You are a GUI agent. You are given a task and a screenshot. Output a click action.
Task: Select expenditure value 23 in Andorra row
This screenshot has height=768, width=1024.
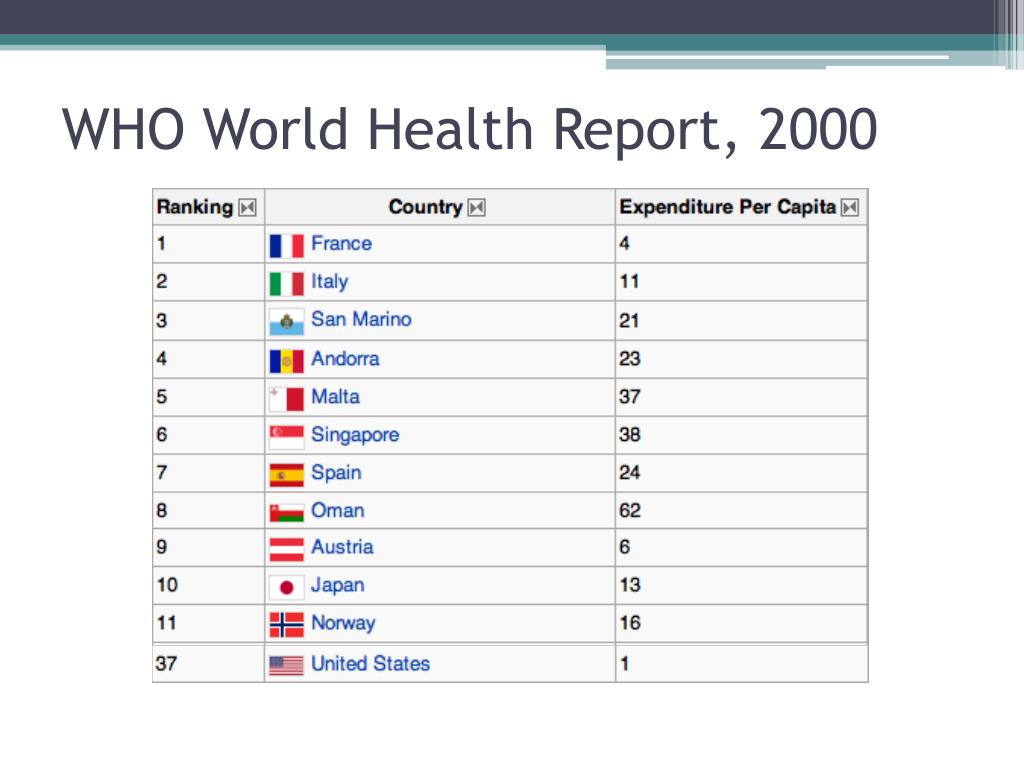click(630, 359)
